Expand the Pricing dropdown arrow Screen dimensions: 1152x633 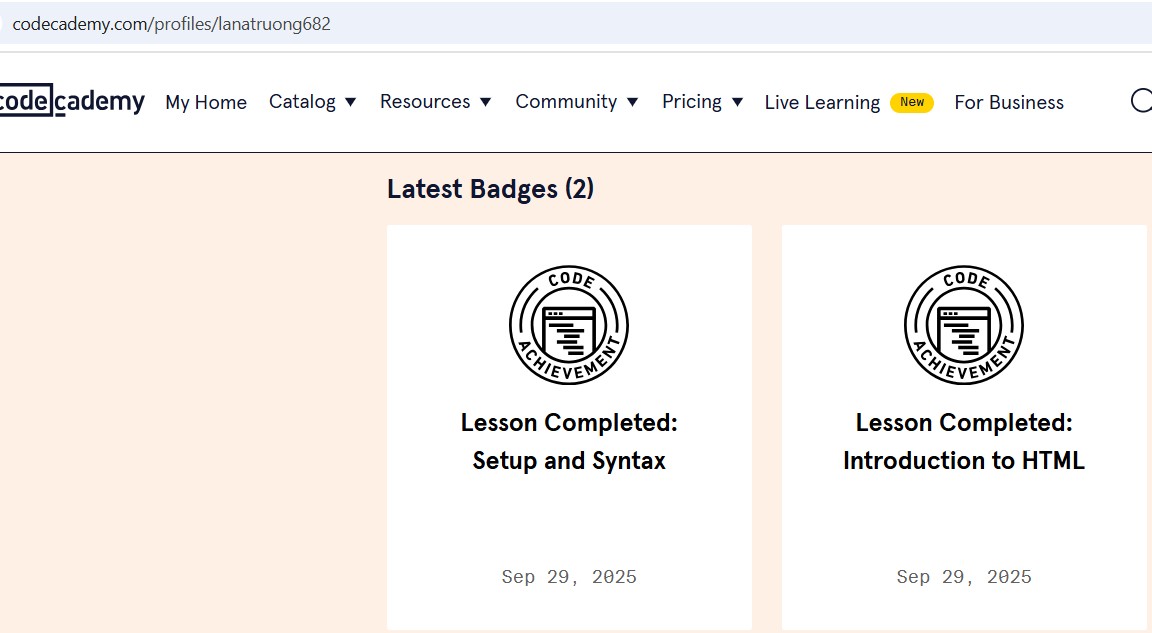(x=737, y=102)
